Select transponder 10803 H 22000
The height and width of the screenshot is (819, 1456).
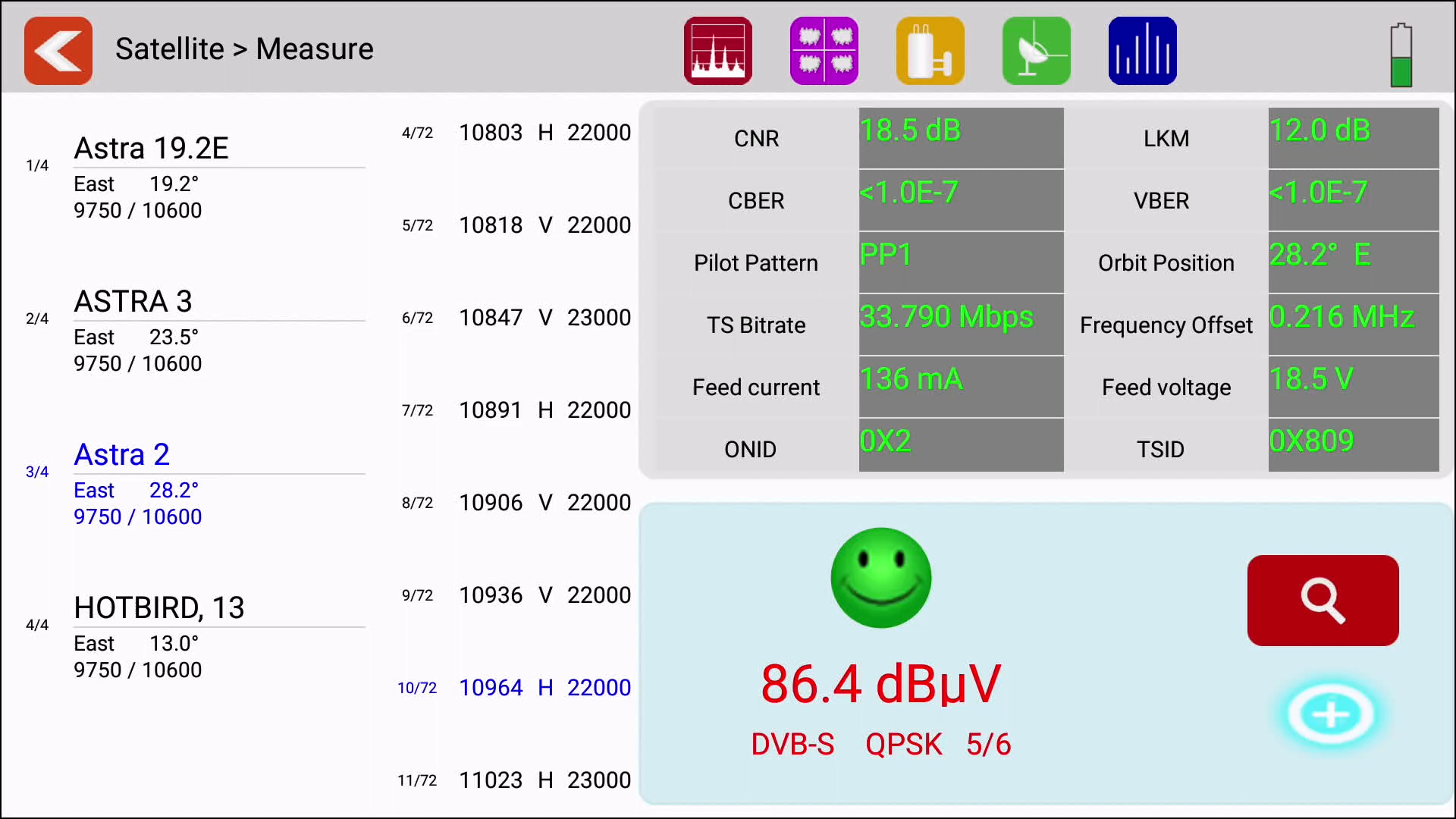[544, 133]
